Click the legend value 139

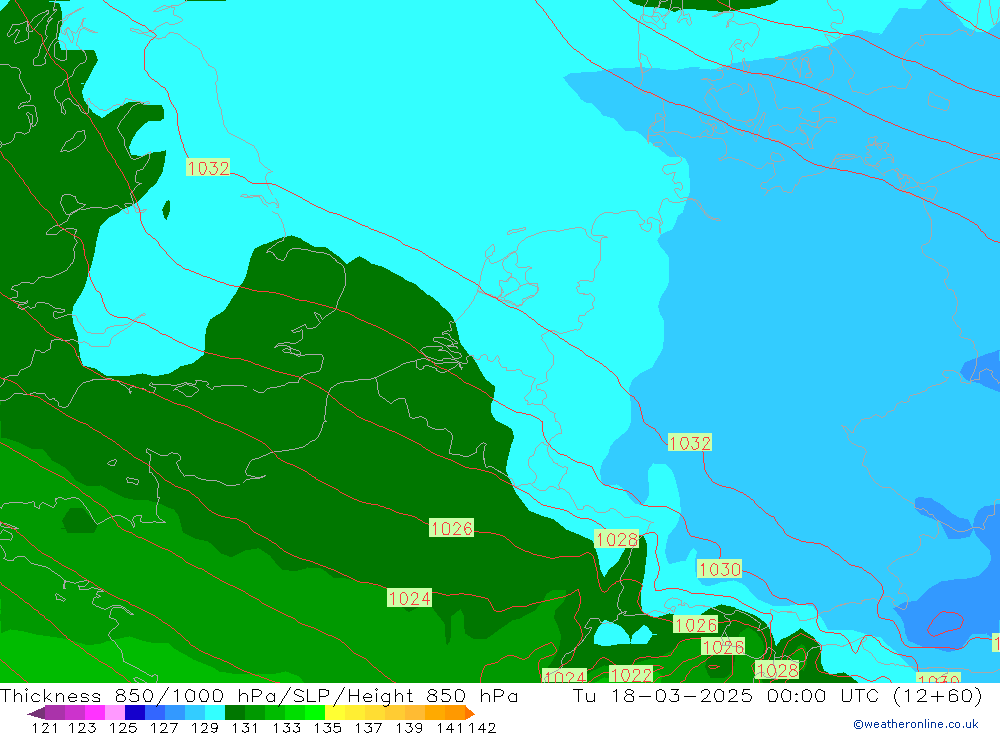click(408, 727)
